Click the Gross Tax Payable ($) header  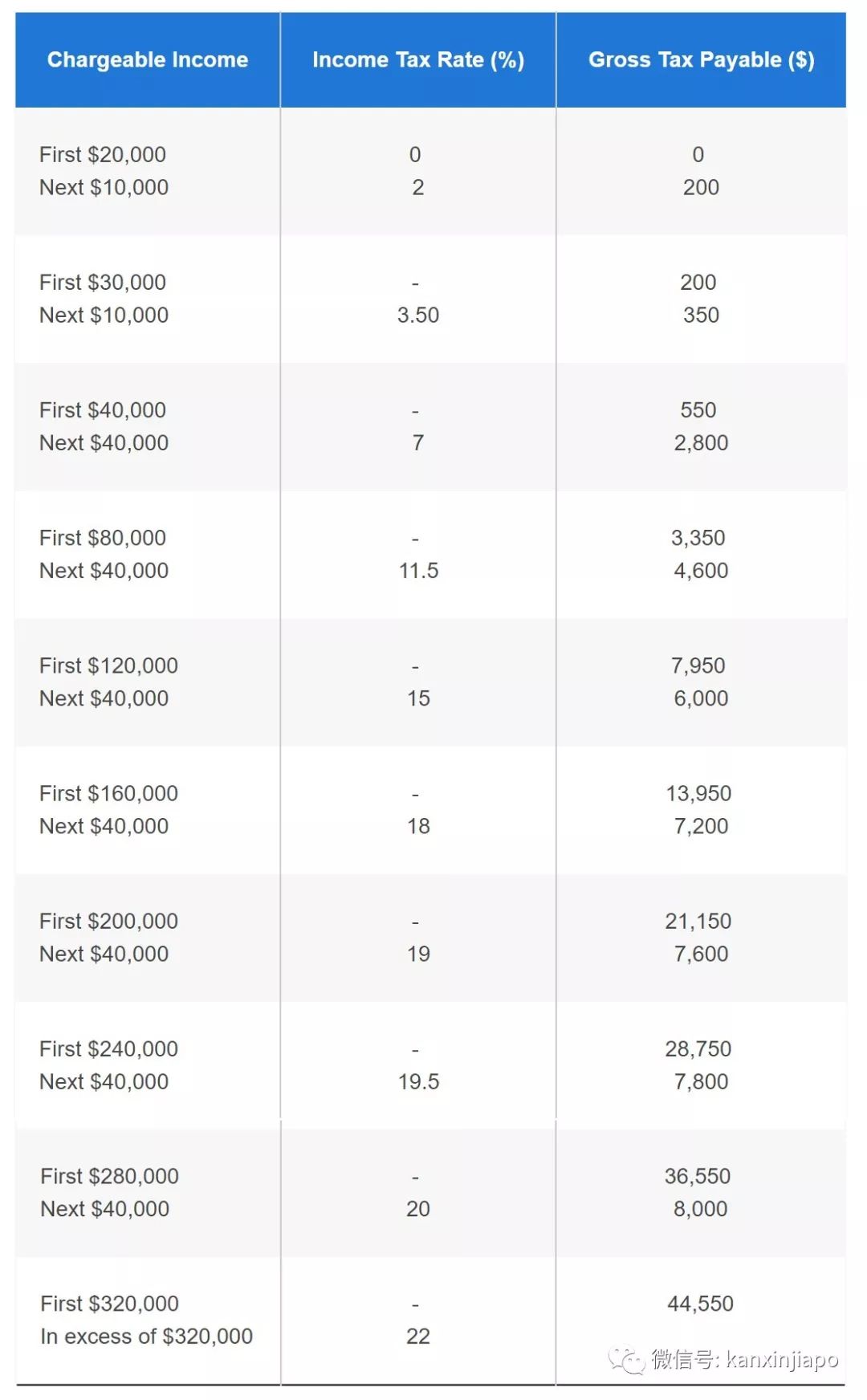pos(701,60)
